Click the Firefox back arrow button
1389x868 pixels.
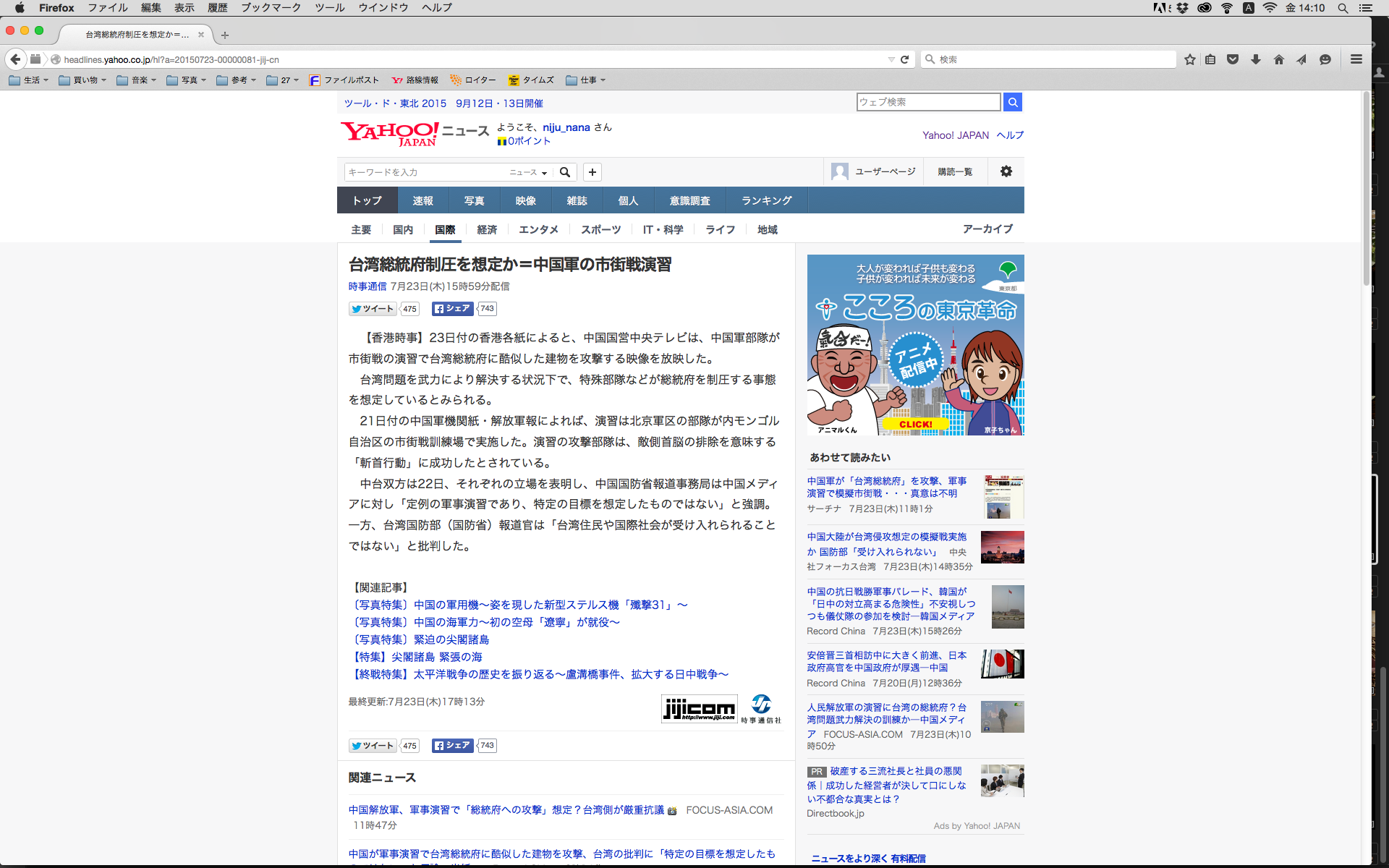[15, 59]
